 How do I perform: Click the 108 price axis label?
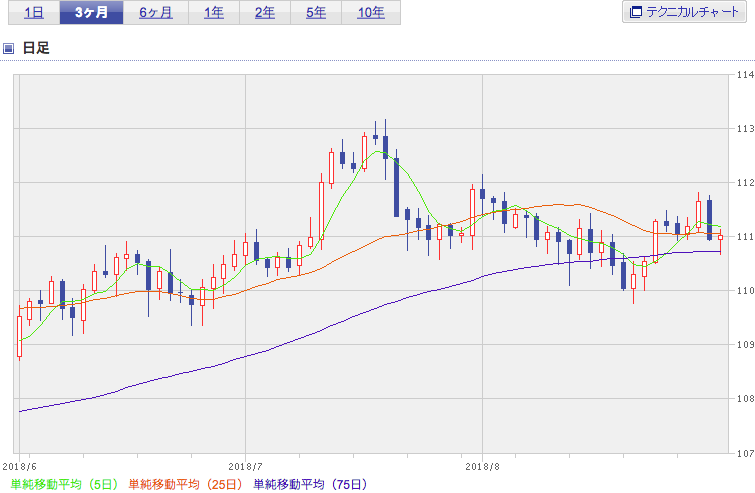coord(745,399)
